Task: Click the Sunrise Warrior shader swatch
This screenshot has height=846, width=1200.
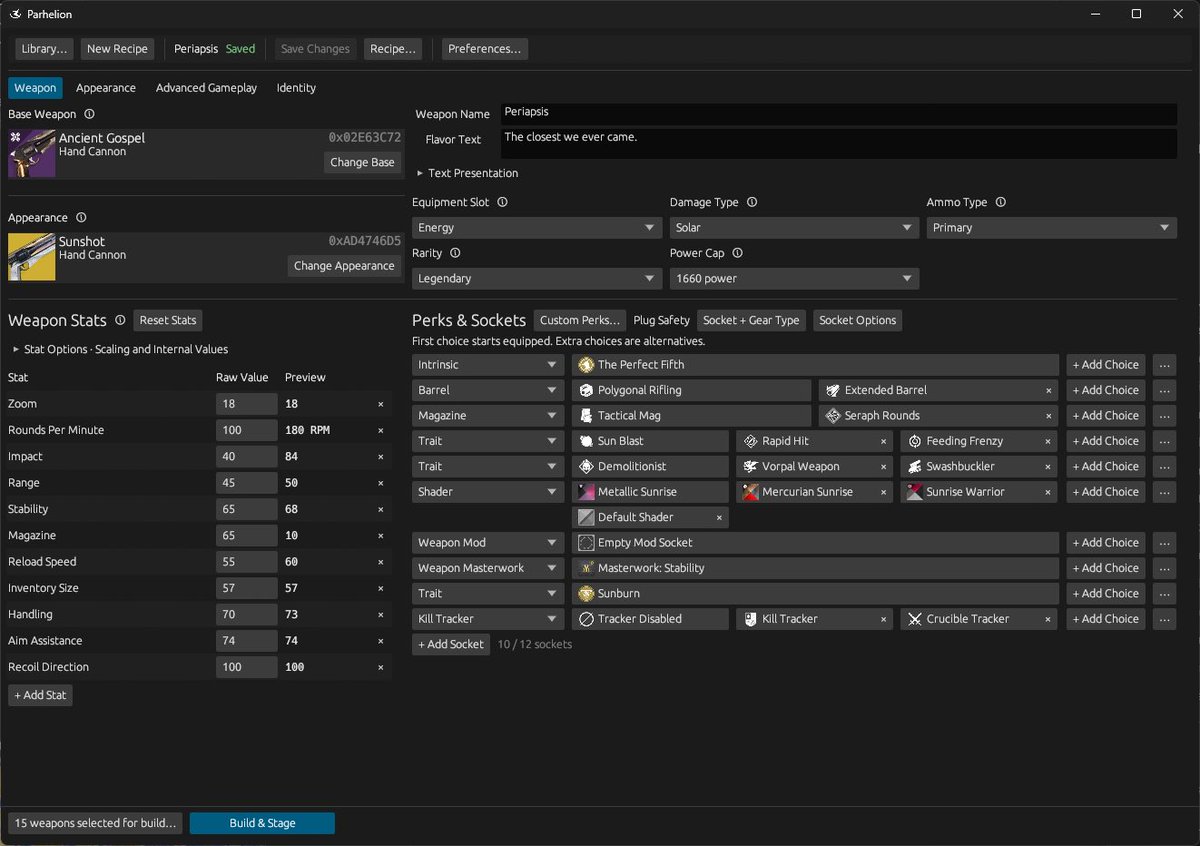Action: coord(915,492)
